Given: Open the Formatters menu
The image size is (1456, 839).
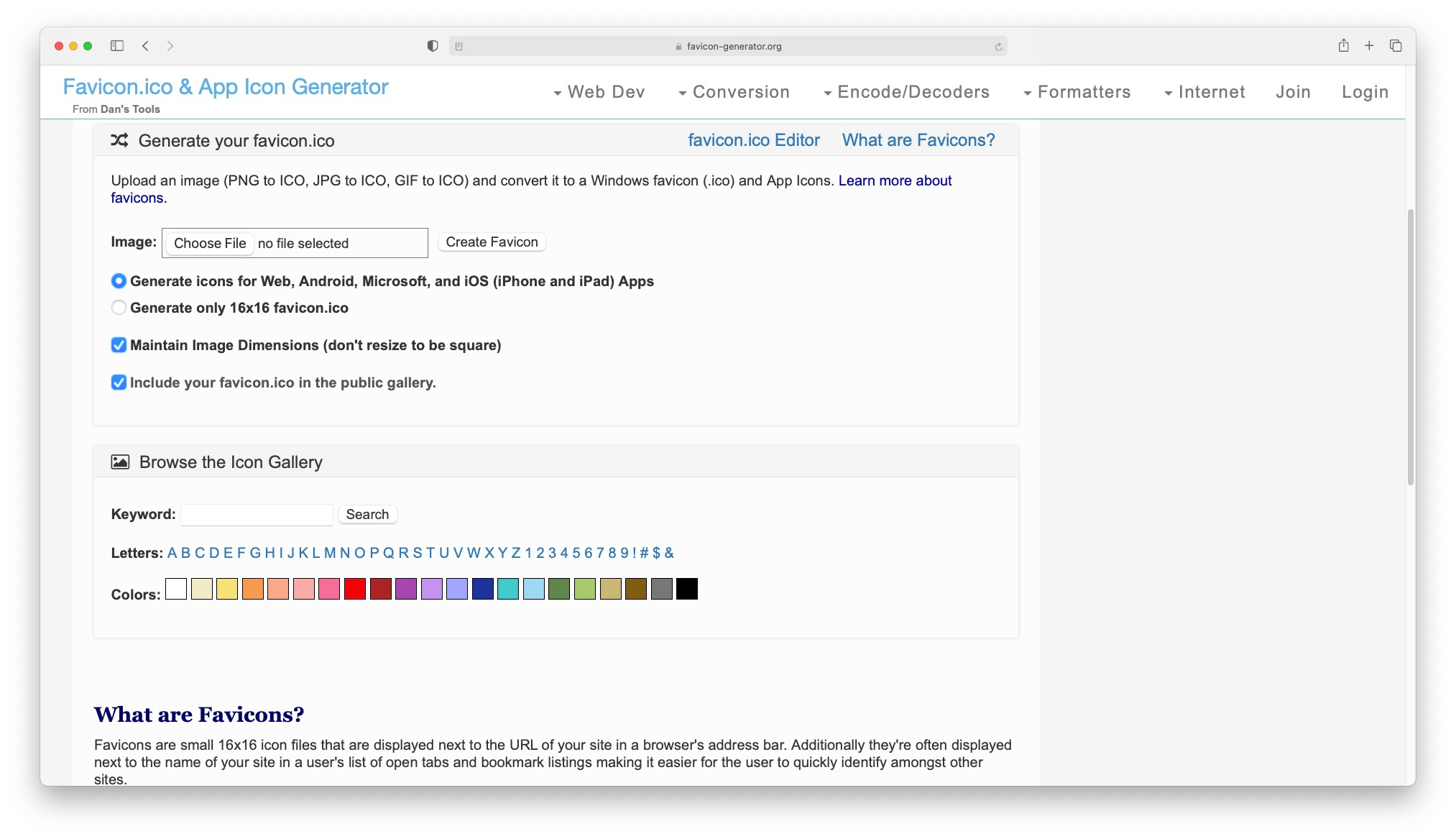Looking at the screenshot, I should point(1084,91).
